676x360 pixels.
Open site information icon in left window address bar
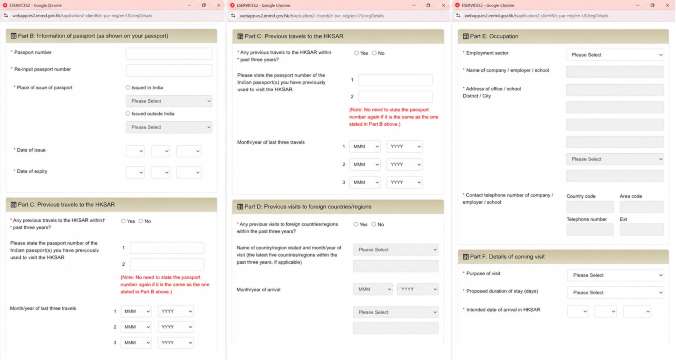[x=6, y=16]
